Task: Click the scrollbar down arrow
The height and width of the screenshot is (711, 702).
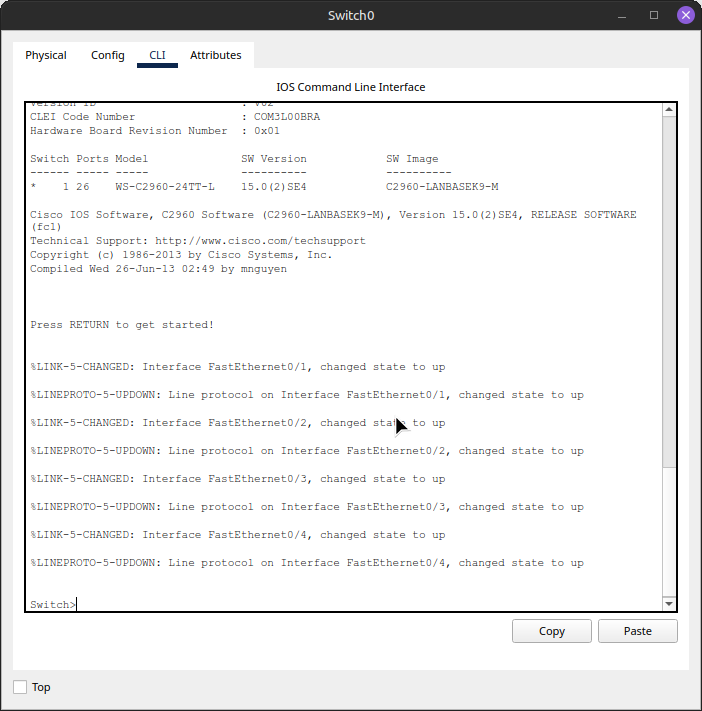Action: coord(669,604)
